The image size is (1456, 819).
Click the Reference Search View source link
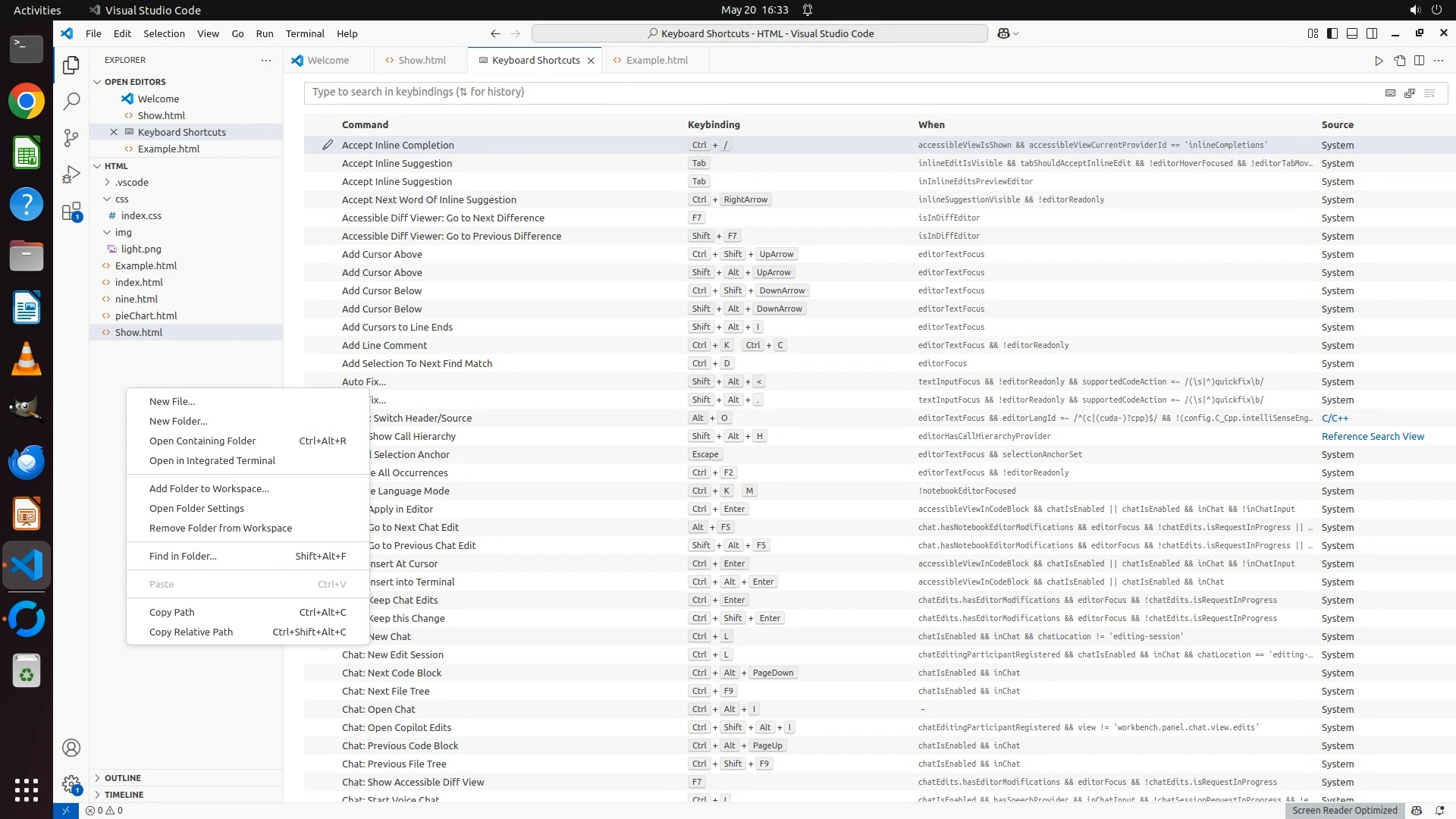[1373, 436]
